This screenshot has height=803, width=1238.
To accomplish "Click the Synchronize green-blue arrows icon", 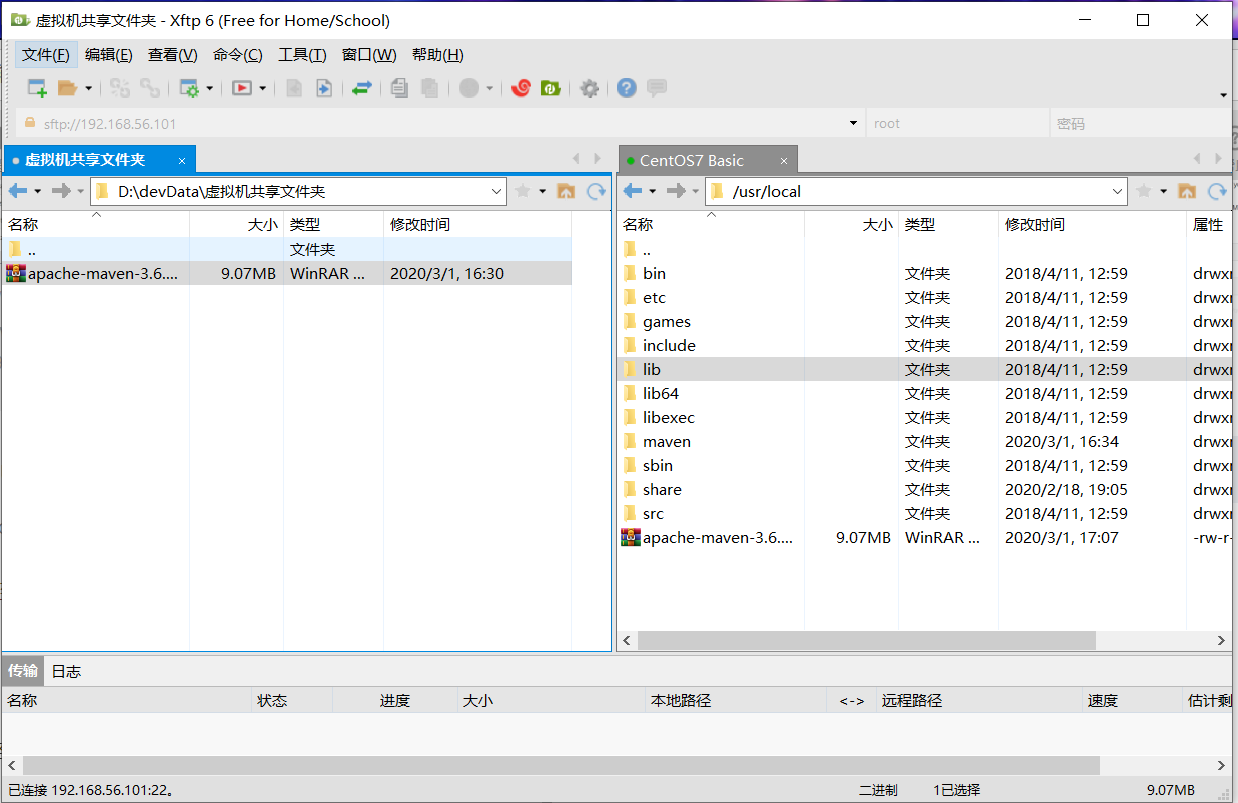I will [361, 88].
